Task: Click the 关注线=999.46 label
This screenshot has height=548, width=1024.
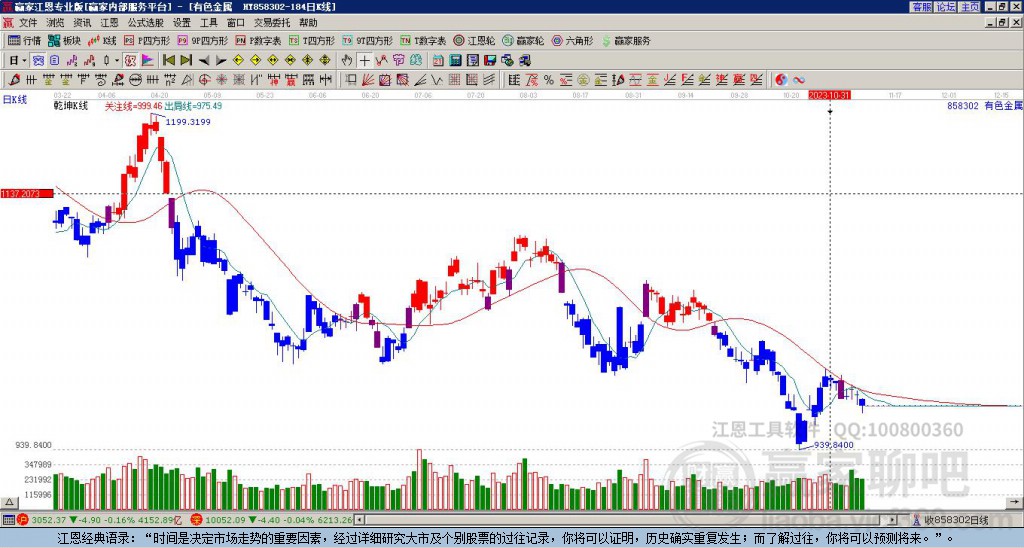Action: (x=134, y=106)
